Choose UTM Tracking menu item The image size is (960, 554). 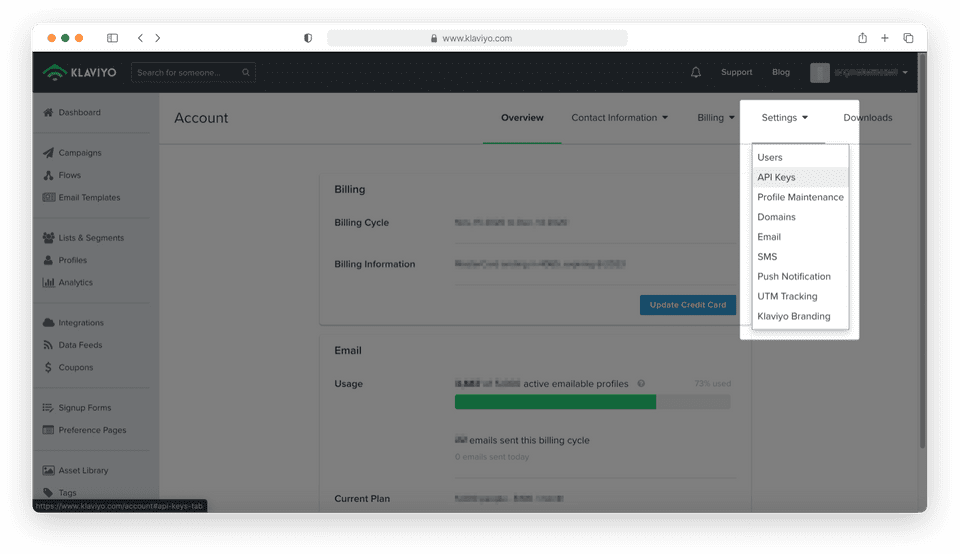(x=800, y=296)
